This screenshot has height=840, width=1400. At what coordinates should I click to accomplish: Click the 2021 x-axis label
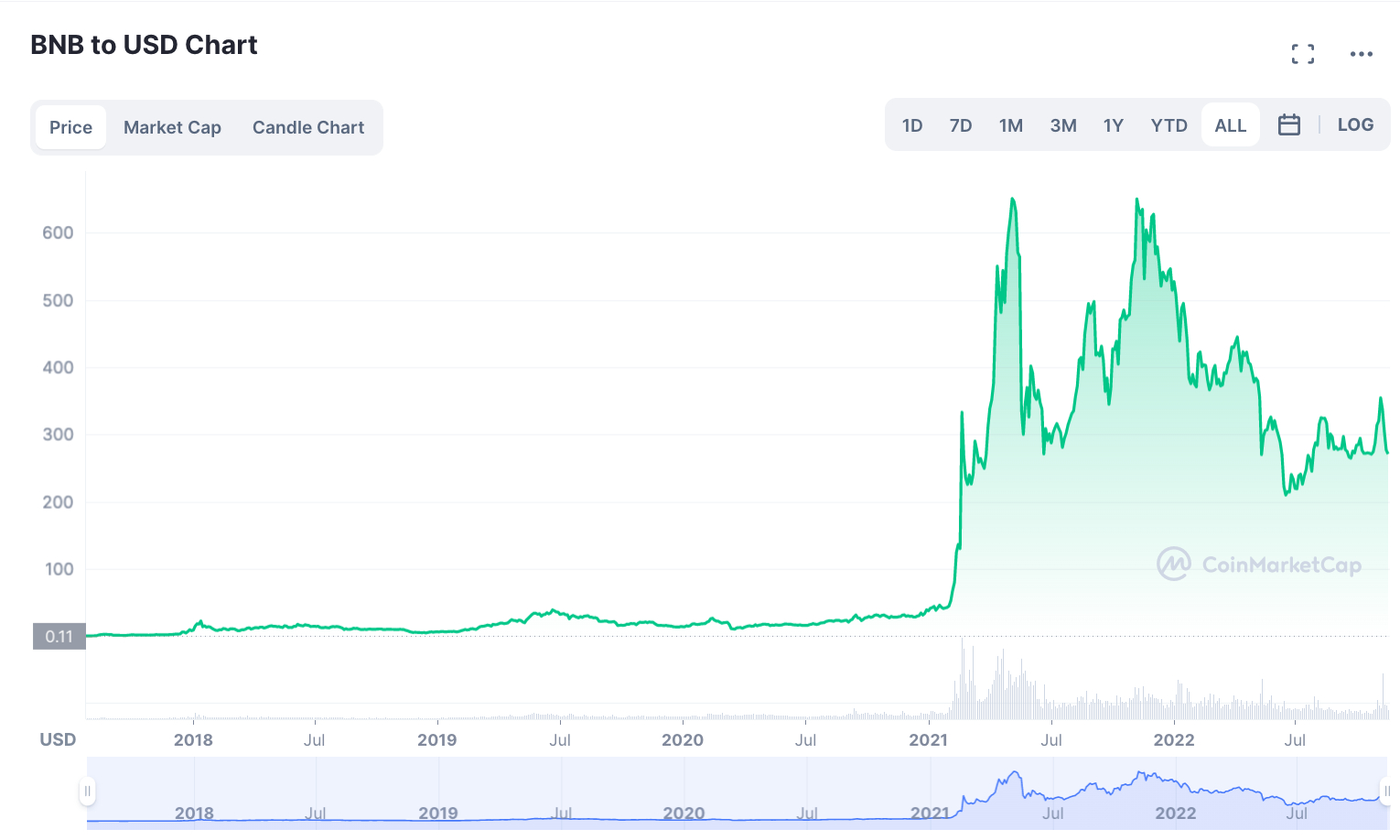[x=929, y=739]
